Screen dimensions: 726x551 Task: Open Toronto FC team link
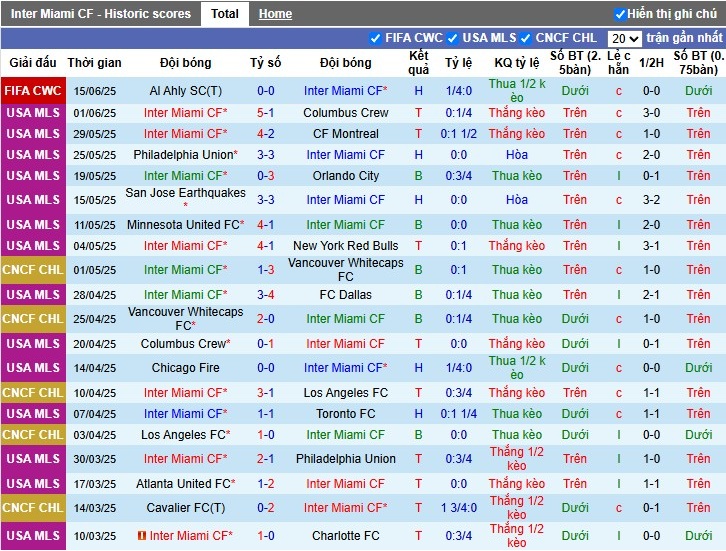click(346, 414)
